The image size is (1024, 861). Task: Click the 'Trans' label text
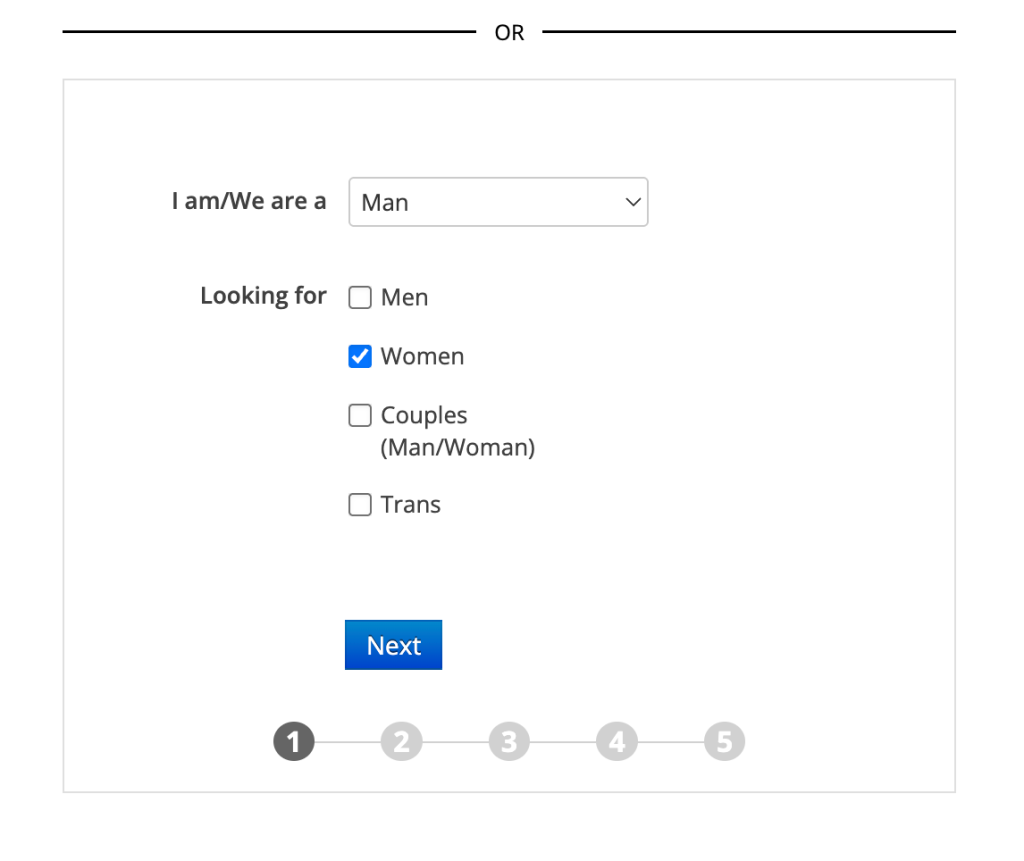410,506
